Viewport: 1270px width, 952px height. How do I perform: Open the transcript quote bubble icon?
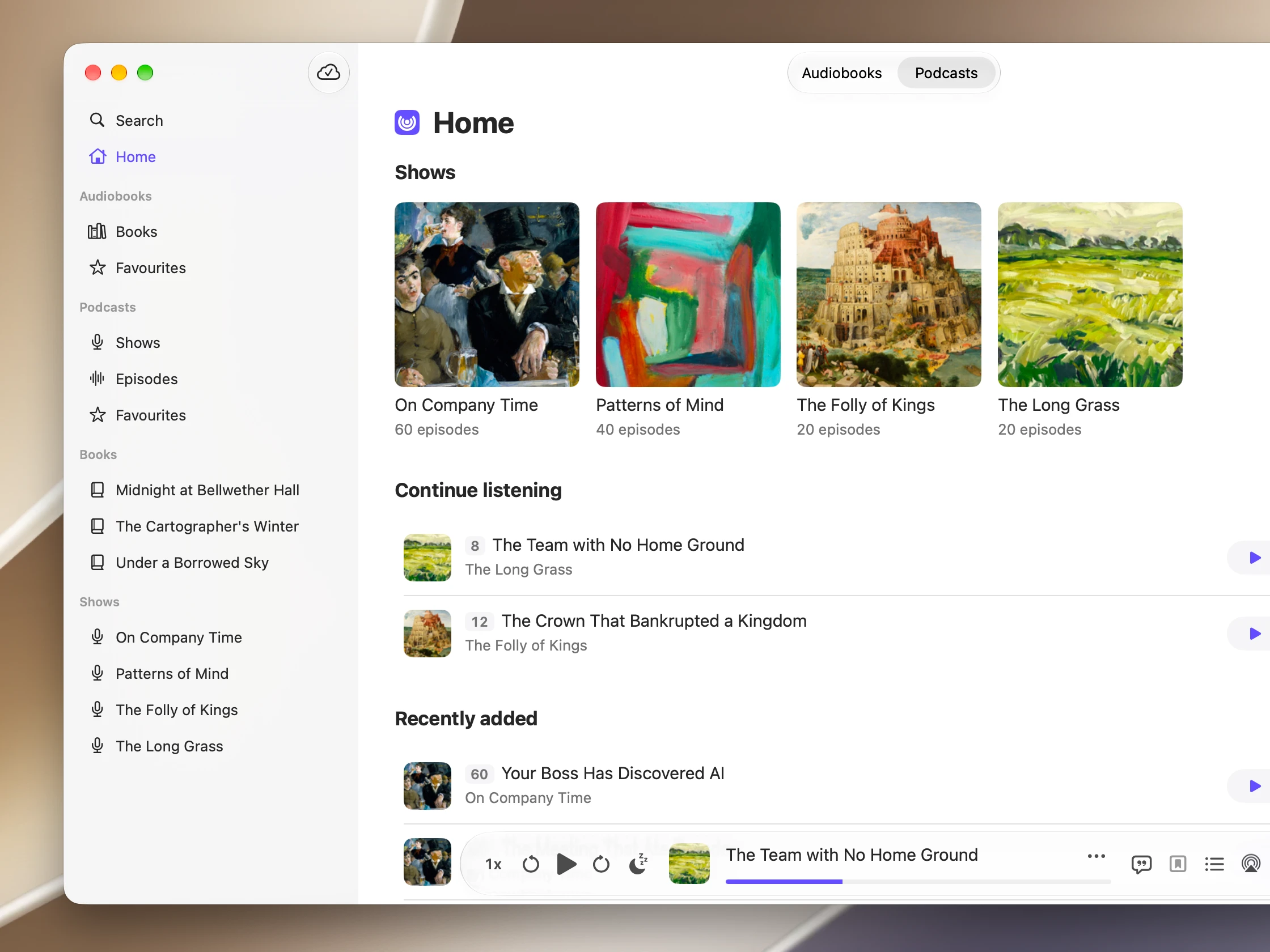point(1141,864)
